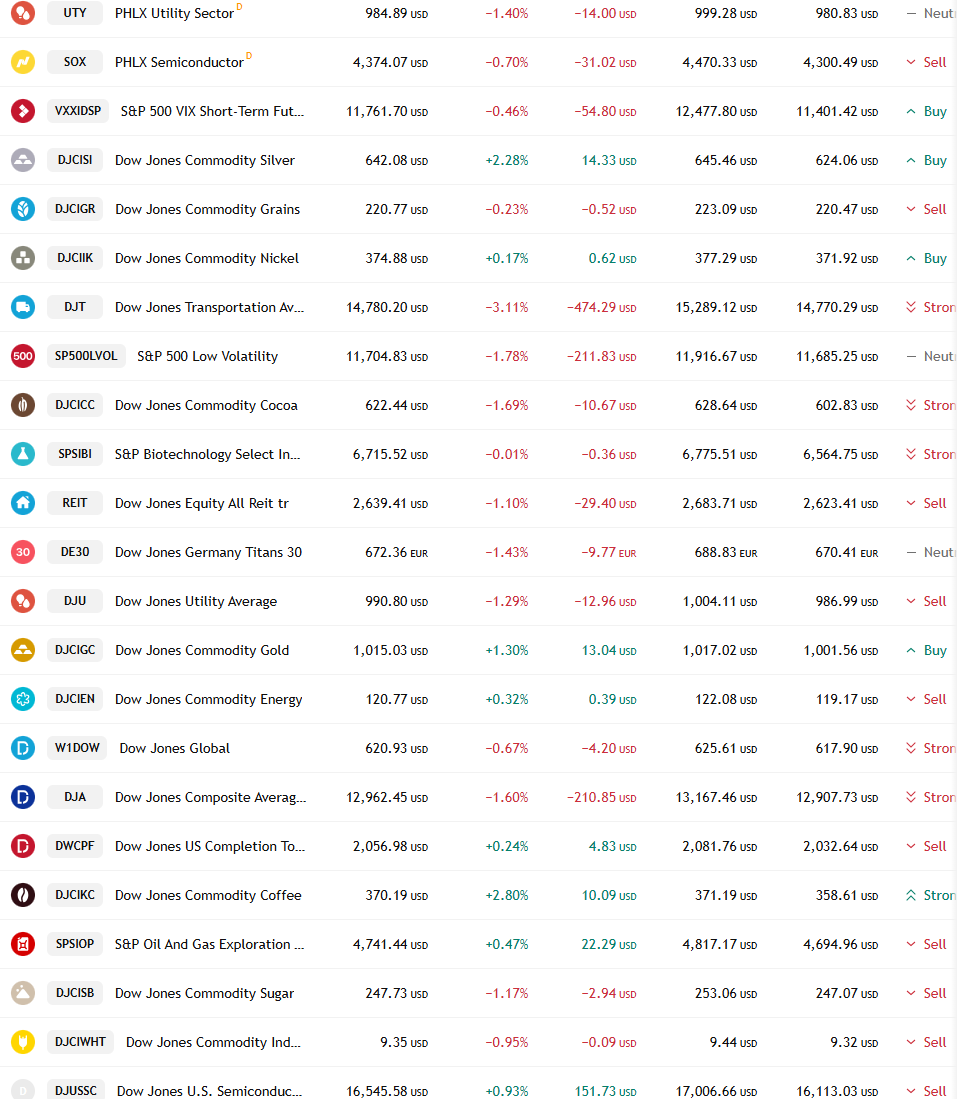Click the 4,817.17 USD high value

coord(720,945)
